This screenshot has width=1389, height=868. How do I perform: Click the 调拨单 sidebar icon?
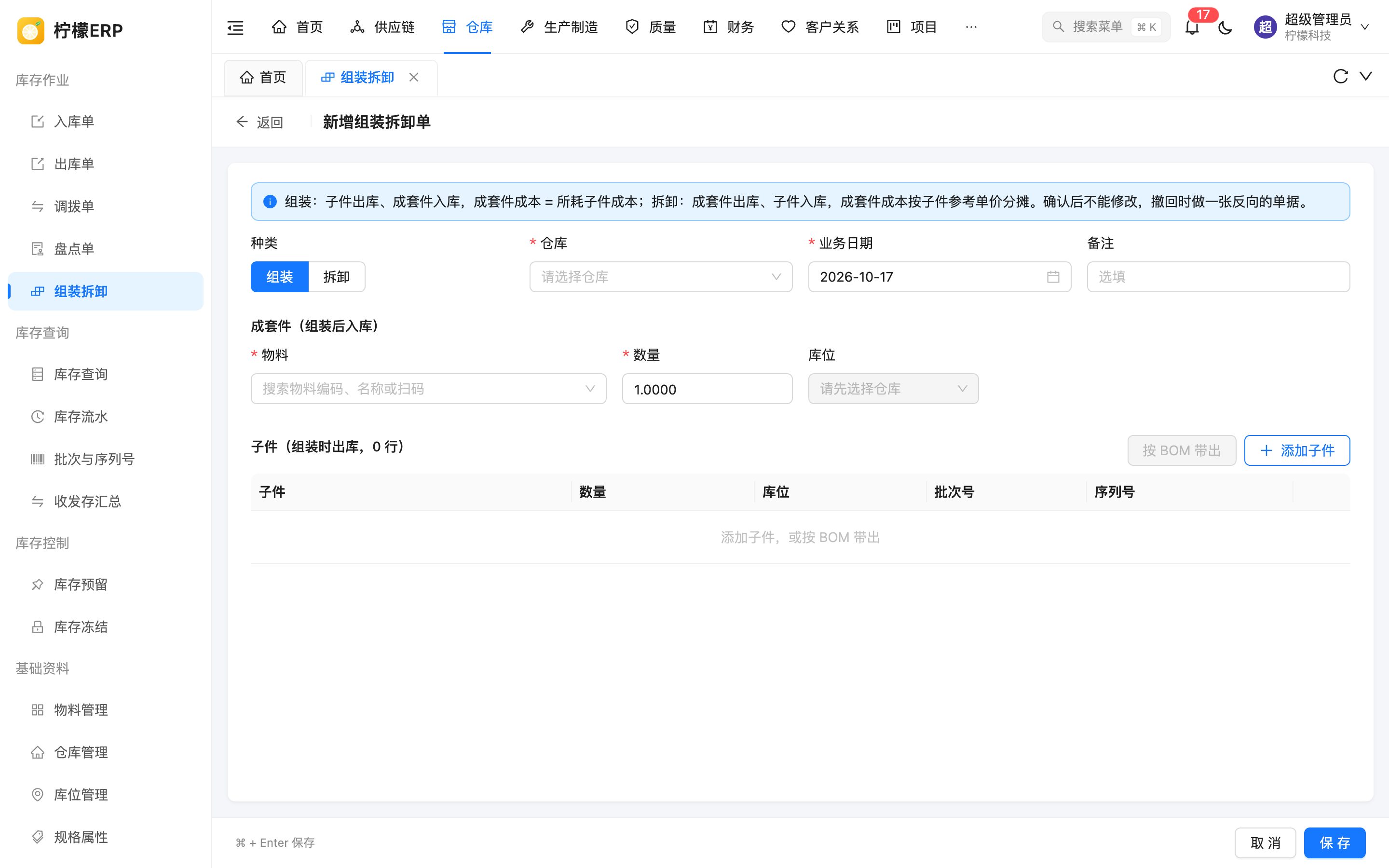[x=37, y=206]
